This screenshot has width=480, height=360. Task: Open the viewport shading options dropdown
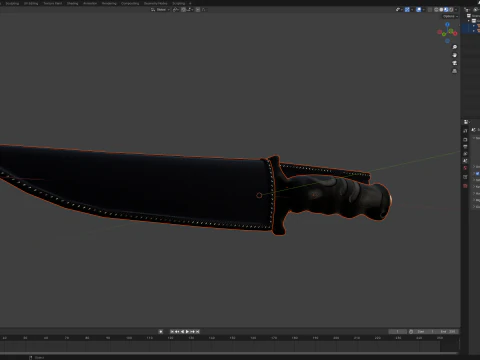(456, 10)
